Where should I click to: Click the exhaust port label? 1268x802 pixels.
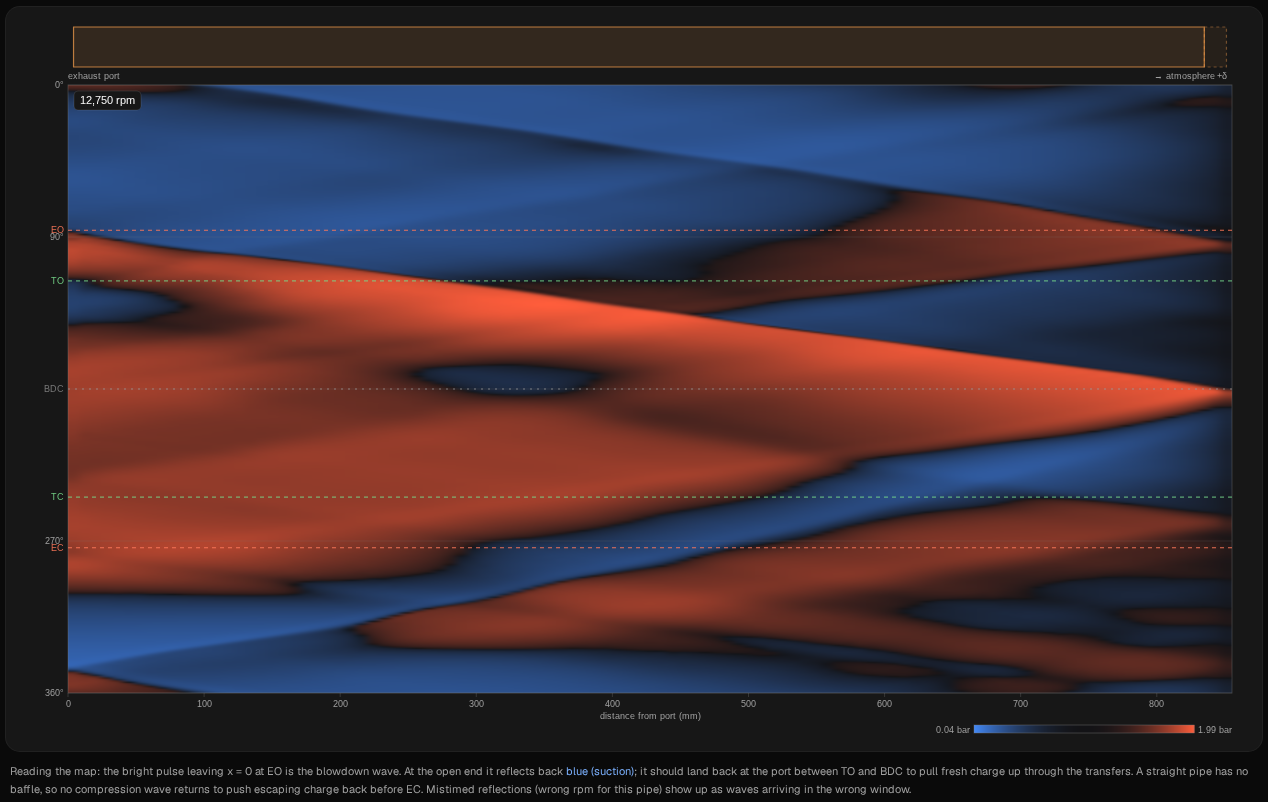coord(94,76)
